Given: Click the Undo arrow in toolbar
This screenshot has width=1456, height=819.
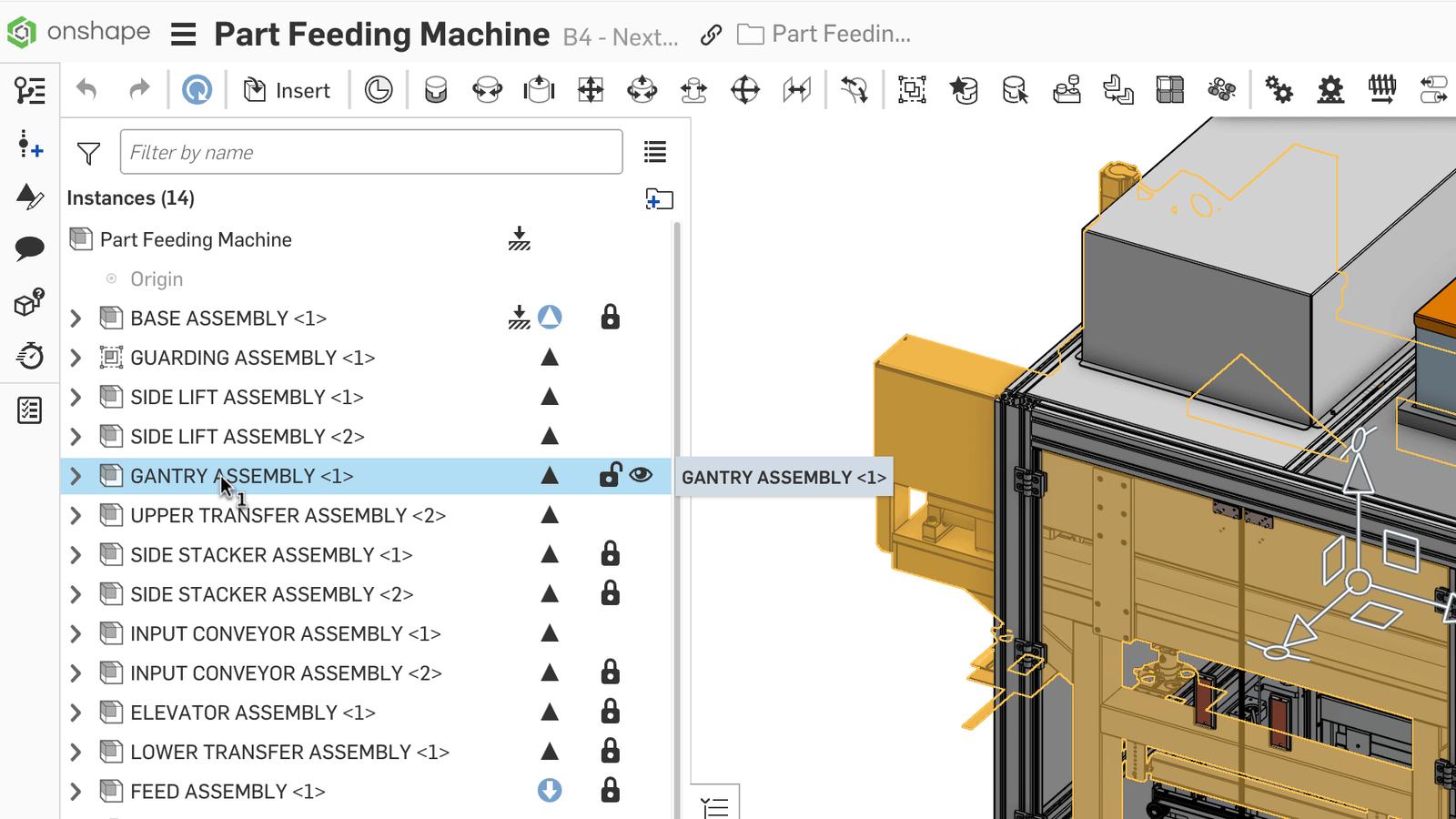Looking at the screenshot, I should pyautogui.click(x=86, y=89).
